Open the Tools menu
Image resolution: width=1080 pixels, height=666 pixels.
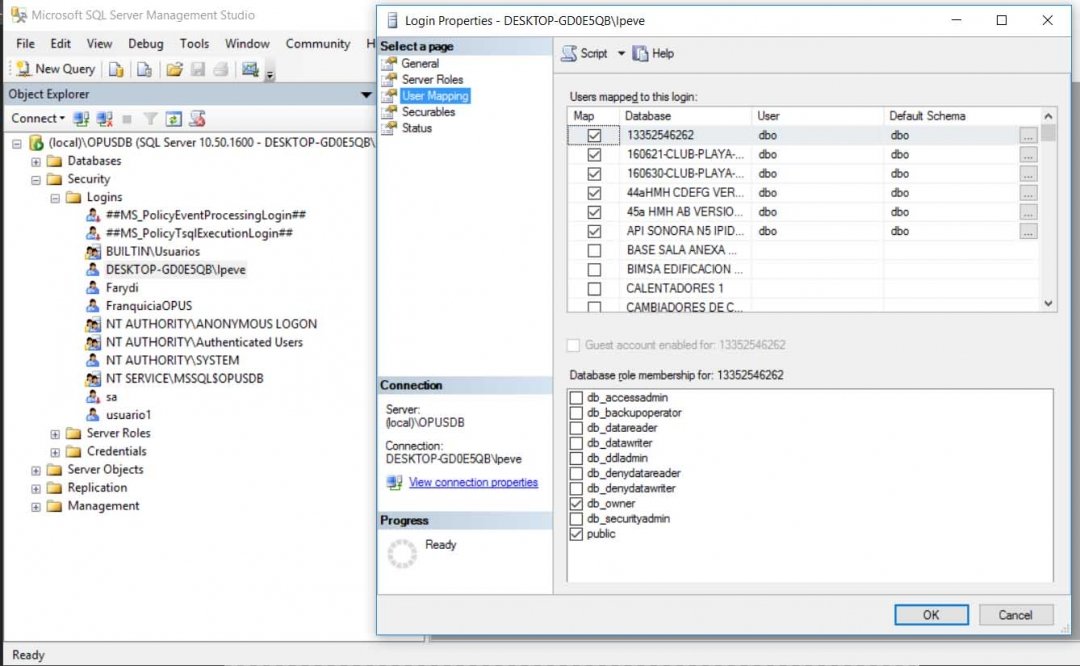coord(194,44)
